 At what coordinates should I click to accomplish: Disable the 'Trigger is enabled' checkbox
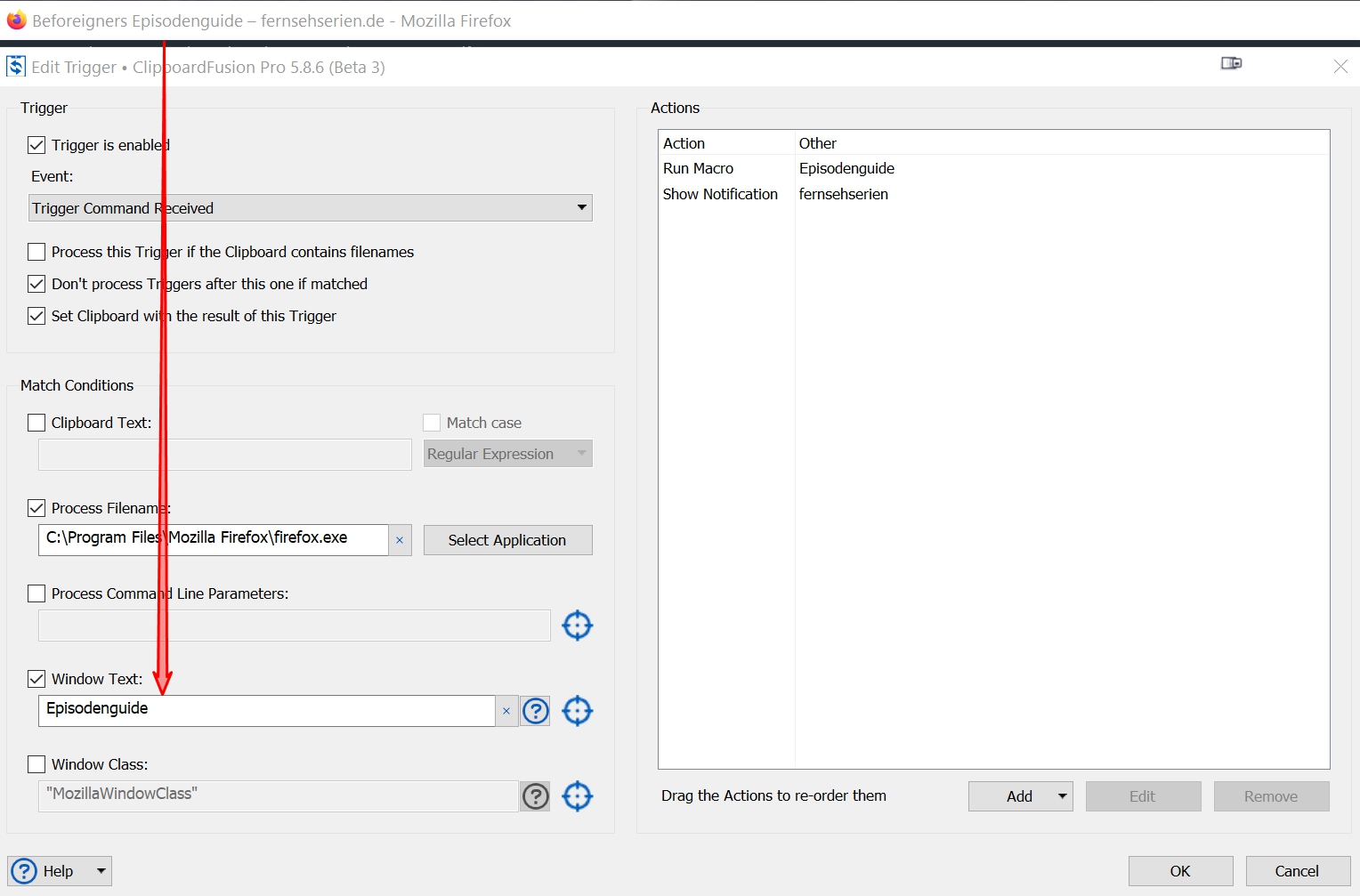coord(36,145)
